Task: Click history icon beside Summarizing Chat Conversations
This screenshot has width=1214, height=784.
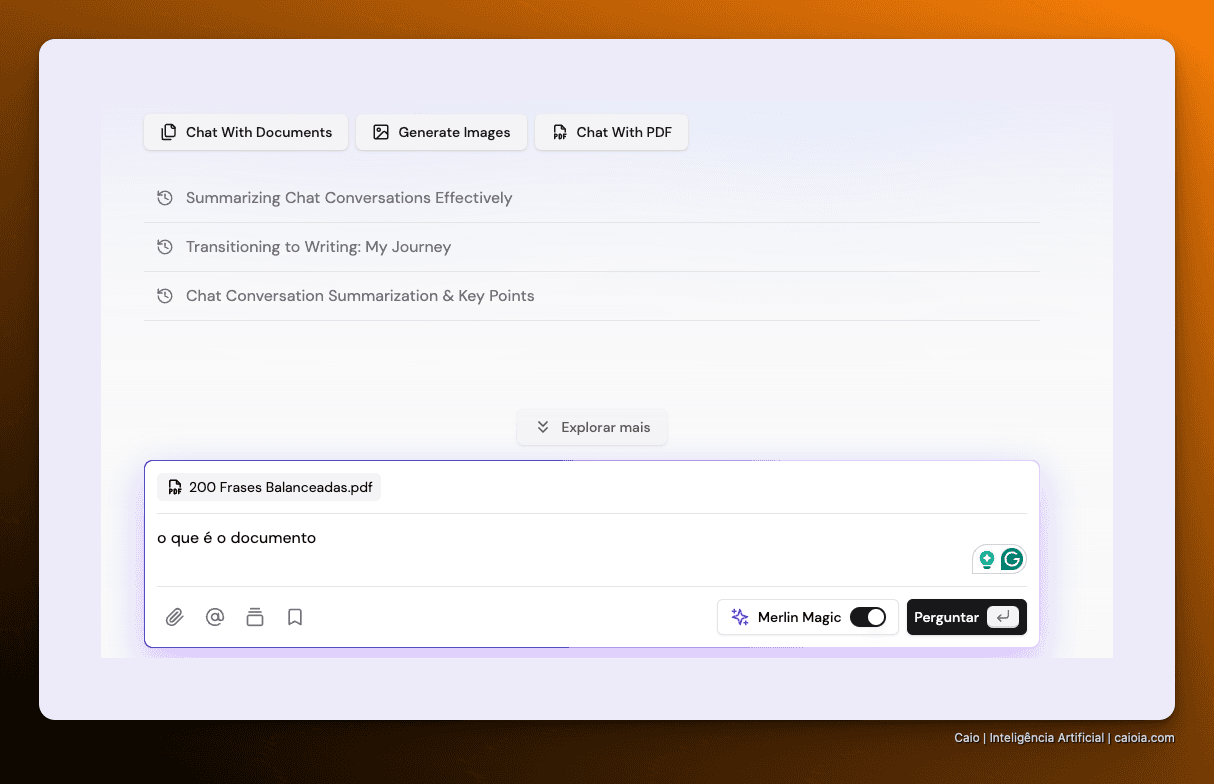Action: 165,198
